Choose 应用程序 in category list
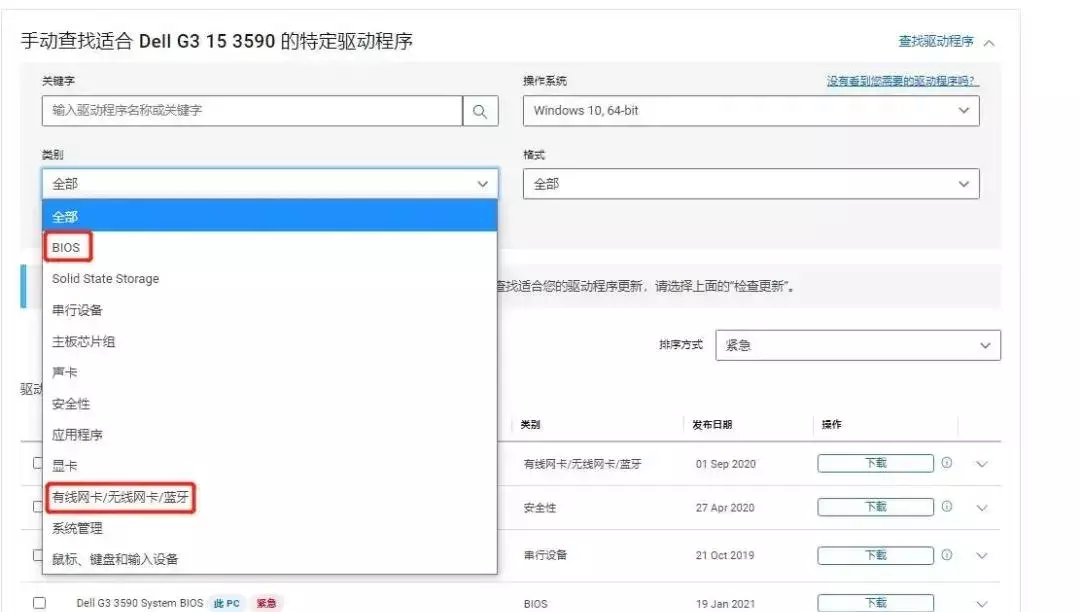This screenshot has height=612, width=1080. [x=270, y=435]
